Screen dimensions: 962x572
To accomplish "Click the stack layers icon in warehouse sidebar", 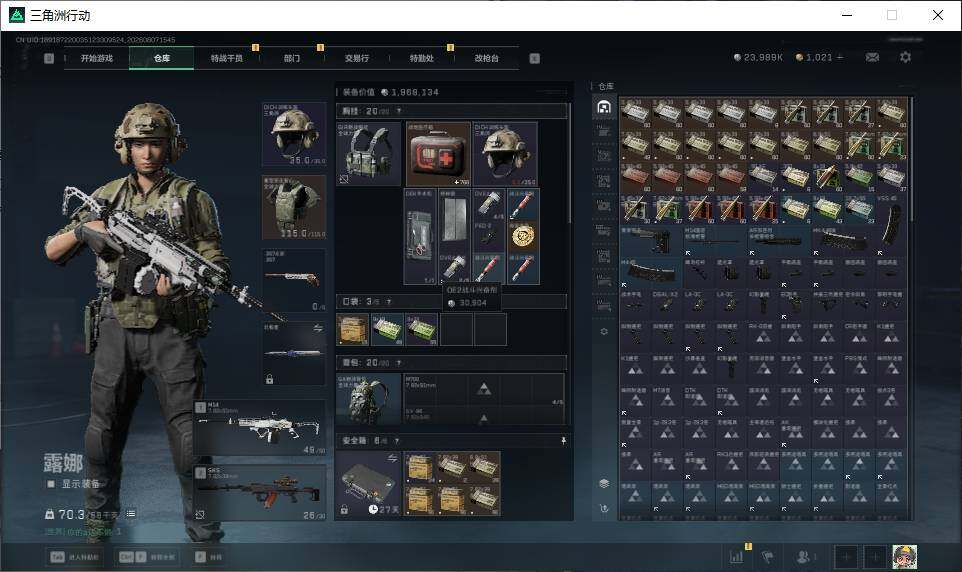I will pos(604,484).
